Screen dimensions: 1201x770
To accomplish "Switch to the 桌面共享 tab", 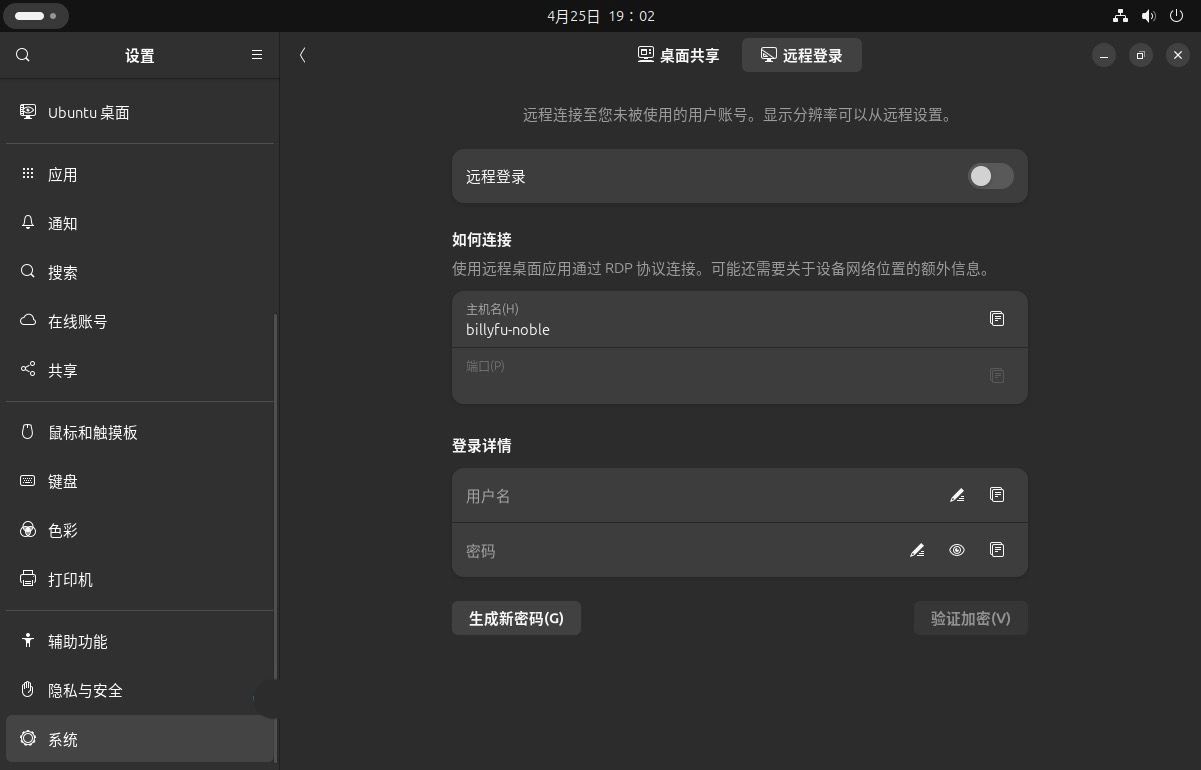I will tap(677, 55).
